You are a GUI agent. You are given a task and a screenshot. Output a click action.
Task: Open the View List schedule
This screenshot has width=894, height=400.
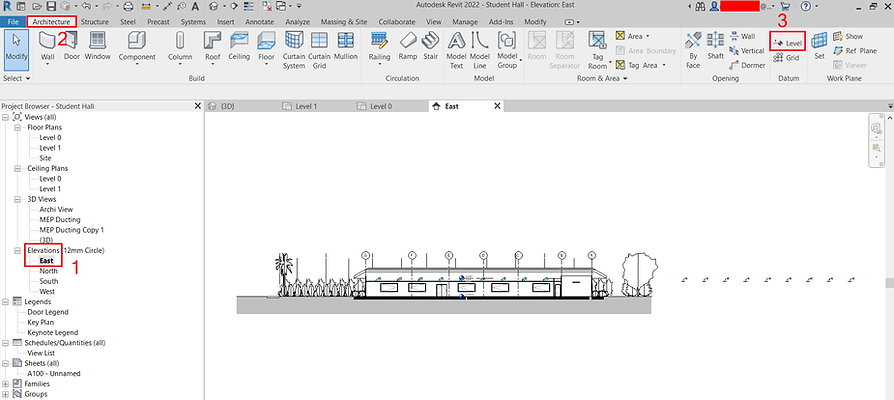(41, 353)
